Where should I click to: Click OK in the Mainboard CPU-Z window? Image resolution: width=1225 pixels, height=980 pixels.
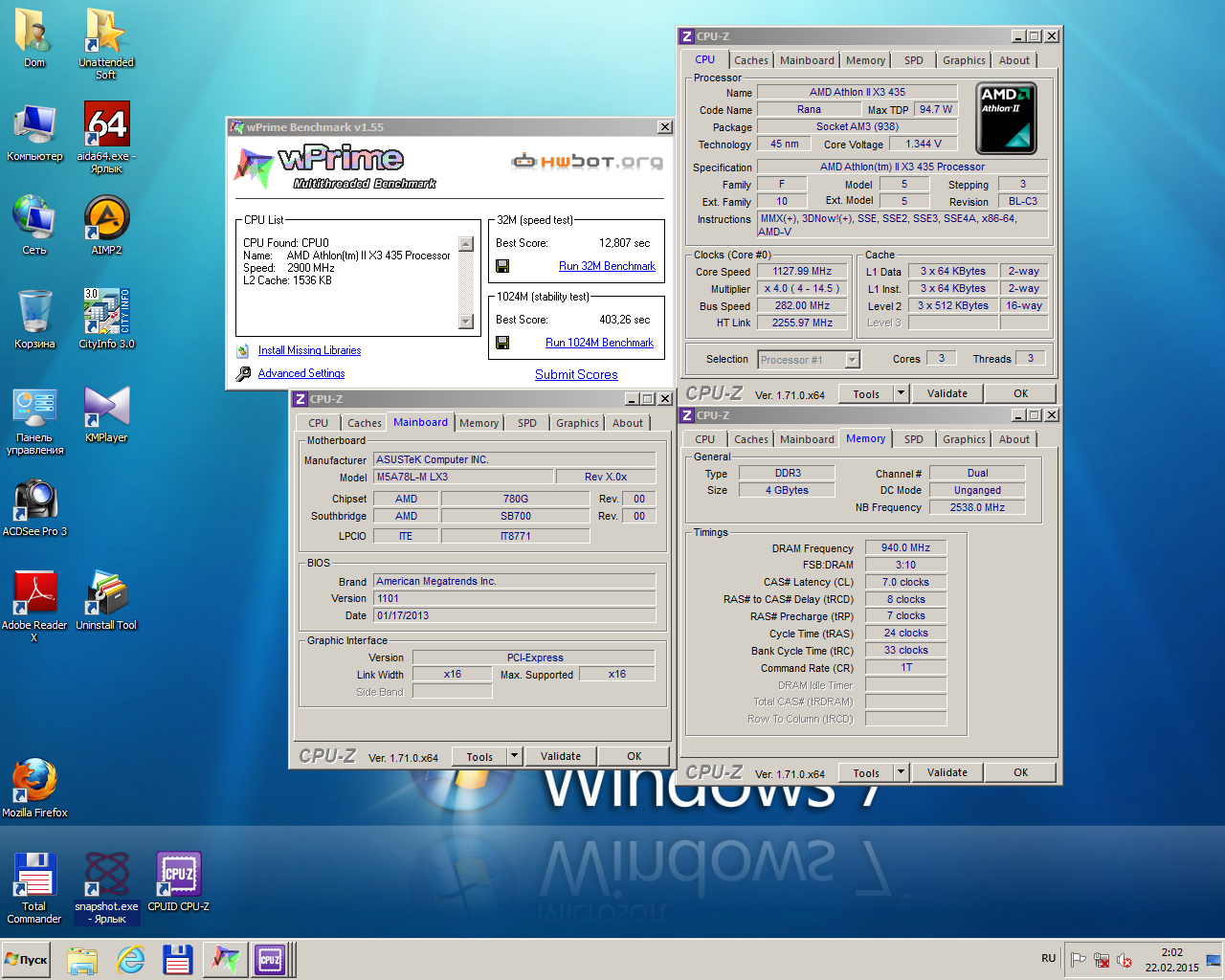point(635,756)
